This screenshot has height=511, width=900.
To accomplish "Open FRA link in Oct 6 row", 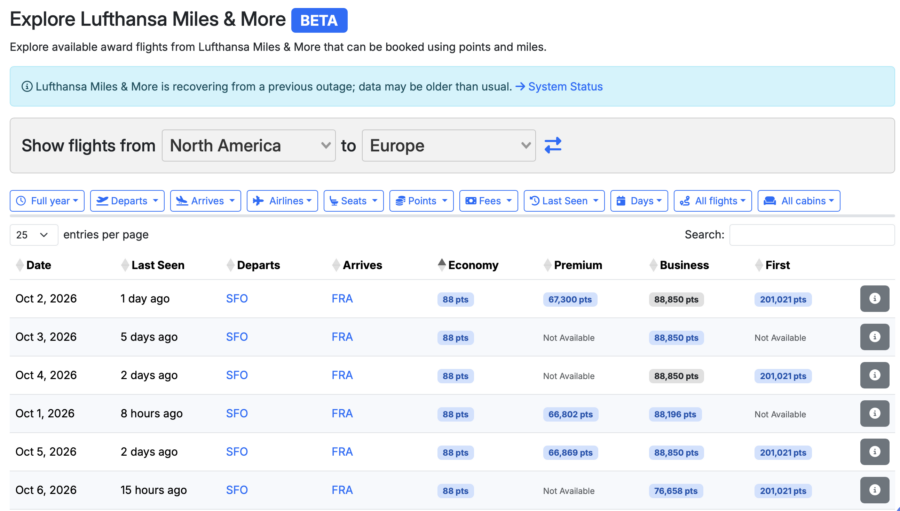I will point(342,490).
